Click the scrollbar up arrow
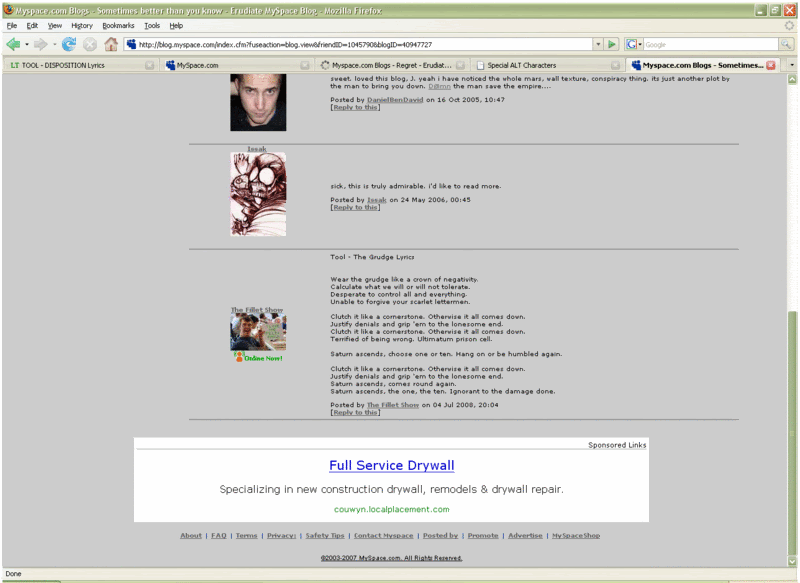The height and width of the screenshot is (583, 800). pyautogui.click(x=792, y=79)
